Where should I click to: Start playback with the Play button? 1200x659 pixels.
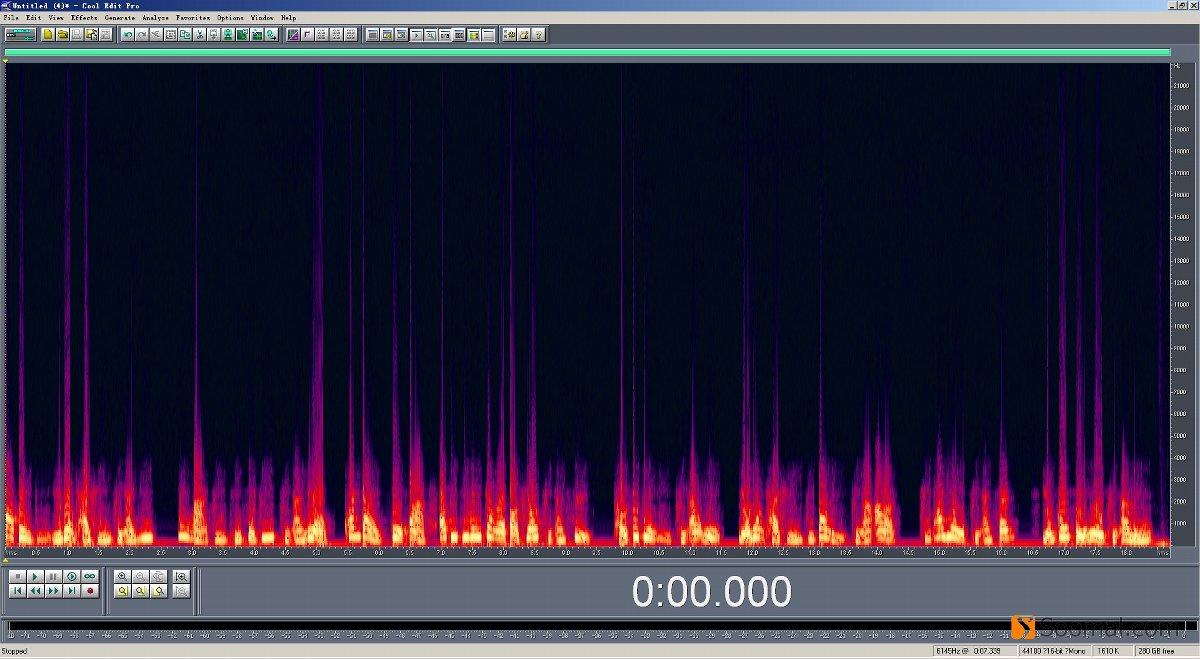click(35, 577)
